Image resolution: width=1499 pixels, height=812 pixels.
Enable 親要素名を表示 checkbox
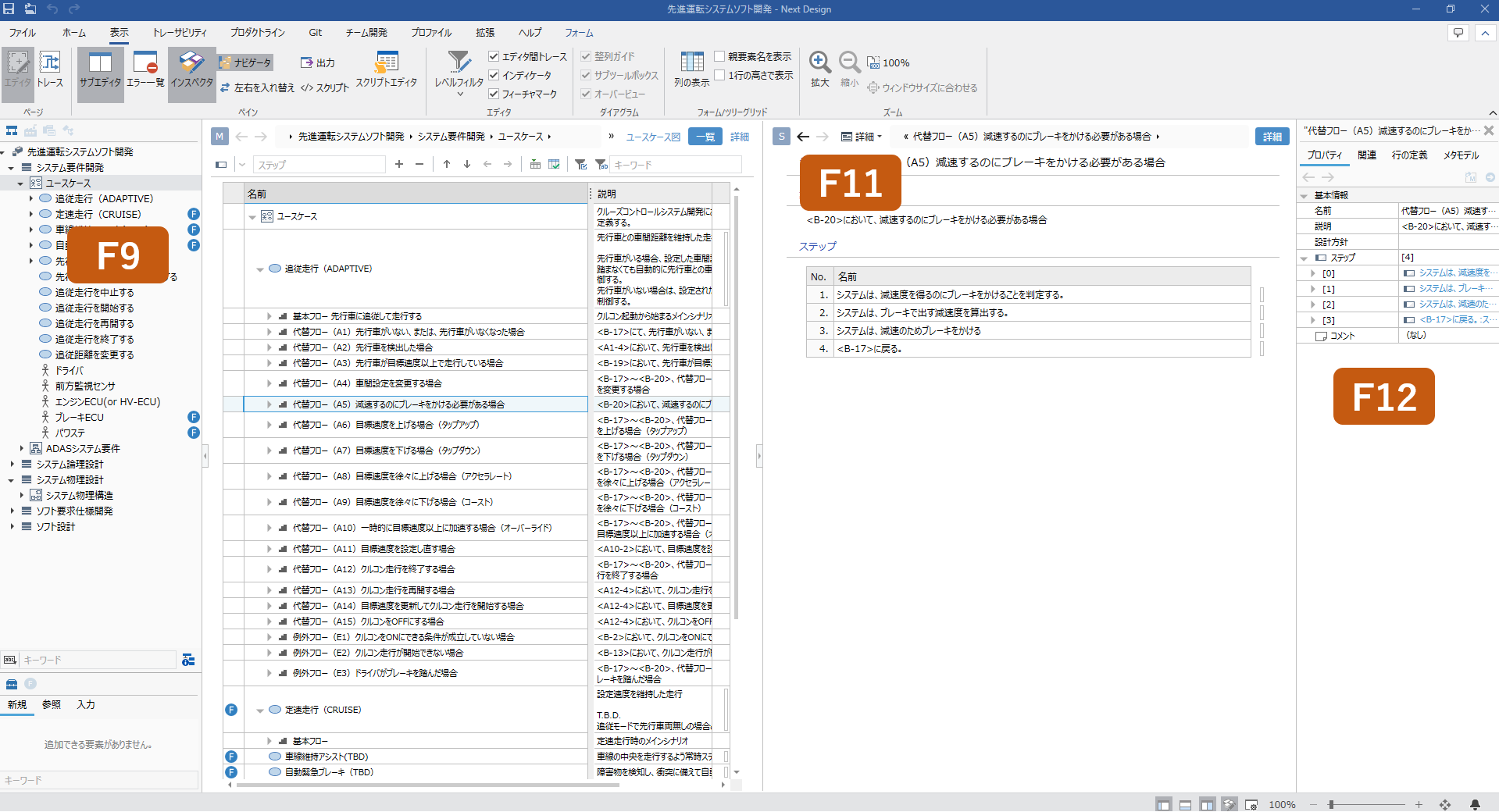pos(719,56)
